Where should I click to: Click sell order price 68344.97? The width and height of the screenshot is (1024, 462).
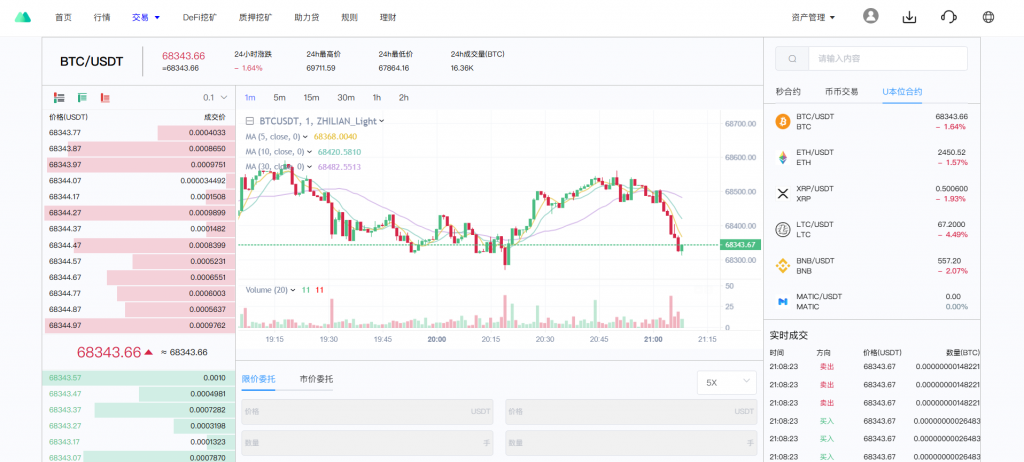[63, 325]
